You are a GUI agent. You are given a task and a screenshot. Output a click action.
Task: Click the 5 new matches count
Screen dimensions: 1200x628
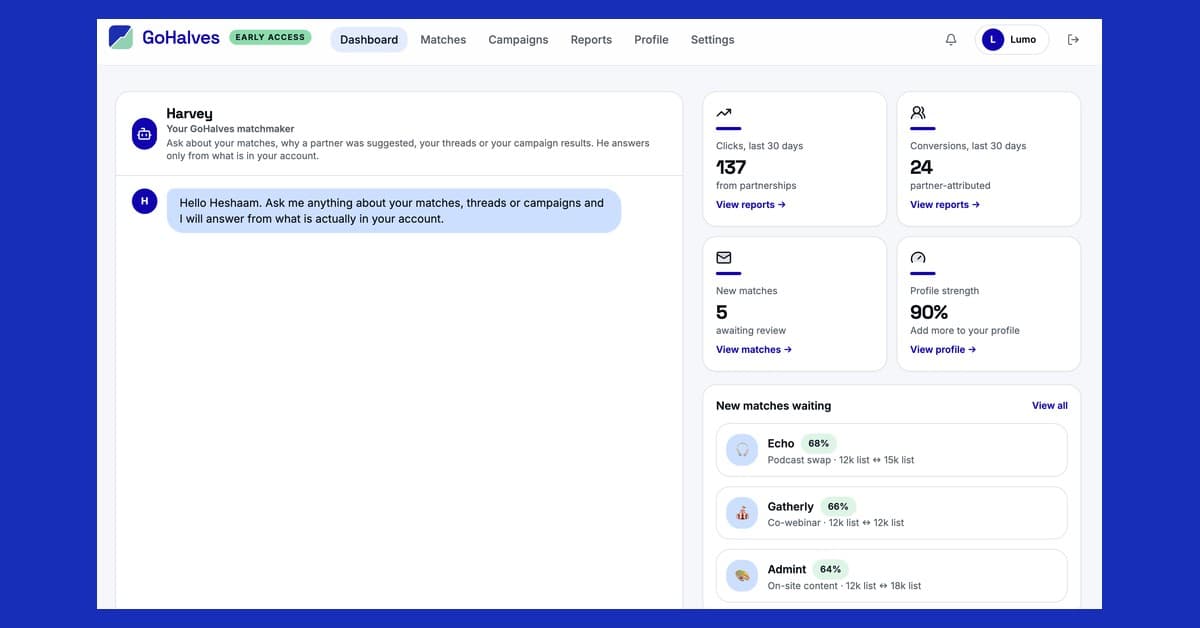coord(722,312)
